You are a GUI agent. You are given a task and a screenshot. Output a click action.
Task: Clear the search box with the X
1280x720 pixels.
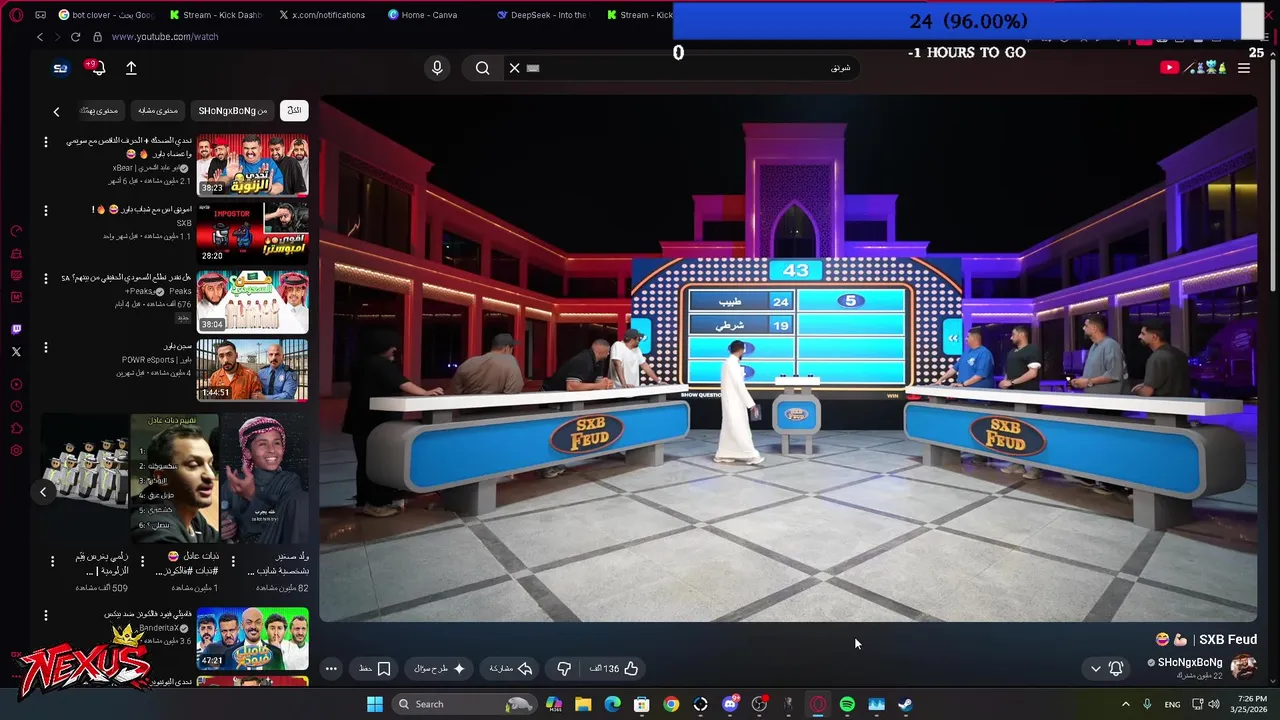click(x=514, y=68)
